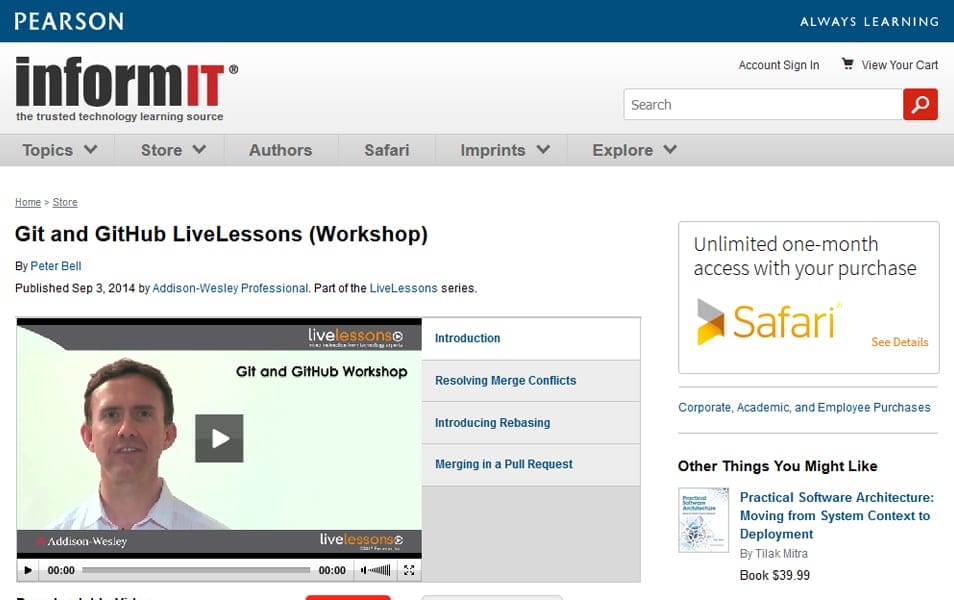Select Authors in the navigation bar
This screenshot has height=600, width=954.
(x=280, y=149)
